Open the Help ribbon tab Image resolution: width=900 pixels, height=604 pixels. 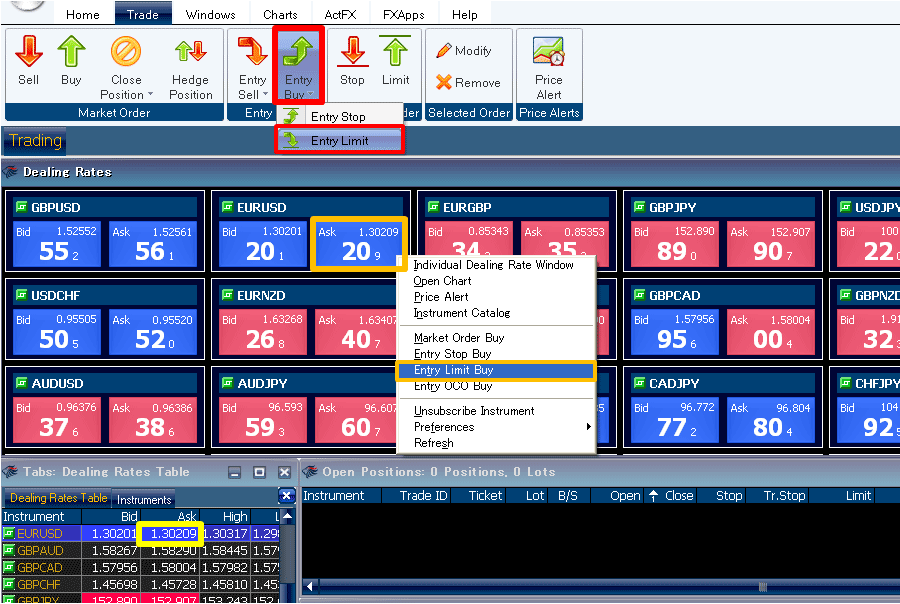coord(464,14)
